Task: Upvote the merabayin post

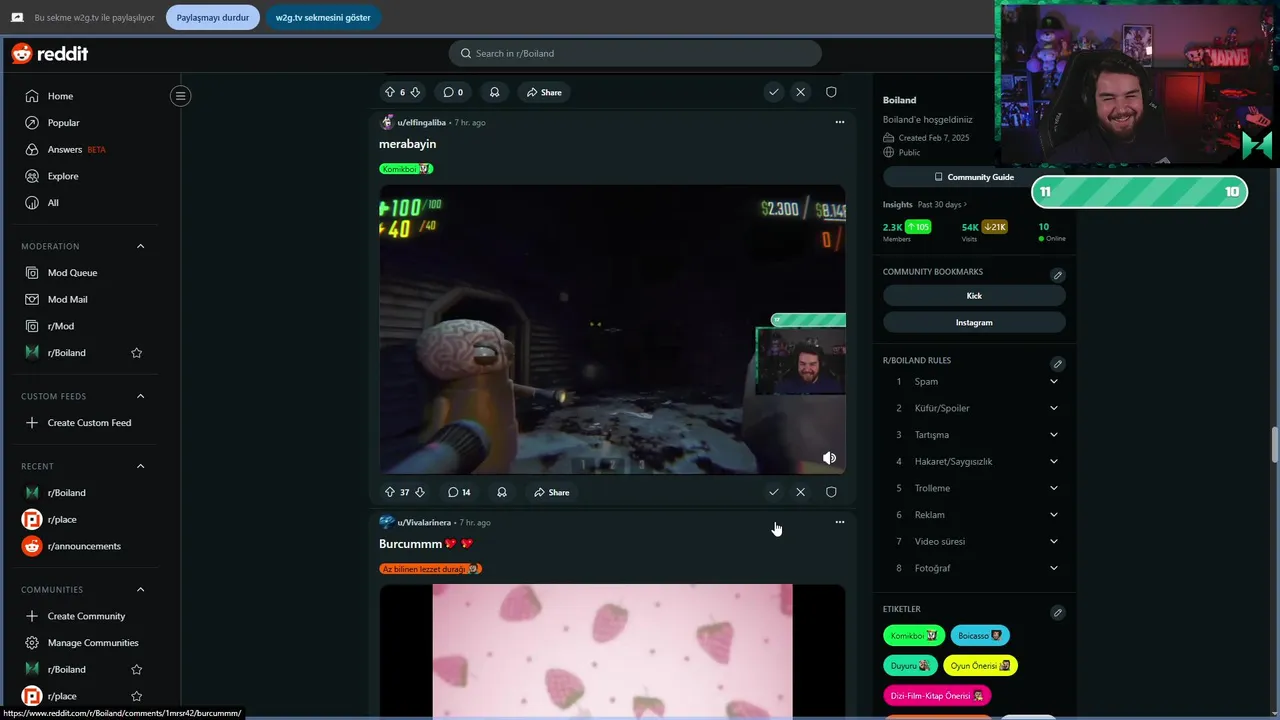Action: pos(390,492)
